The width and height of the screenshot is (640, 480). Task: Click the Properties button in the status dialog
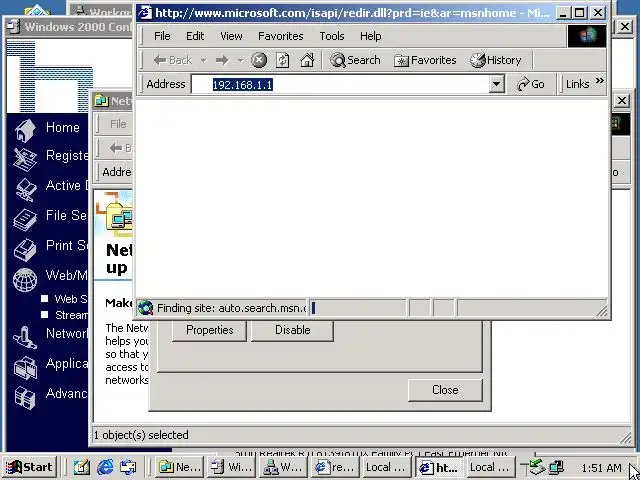click(x=209, y=330)
